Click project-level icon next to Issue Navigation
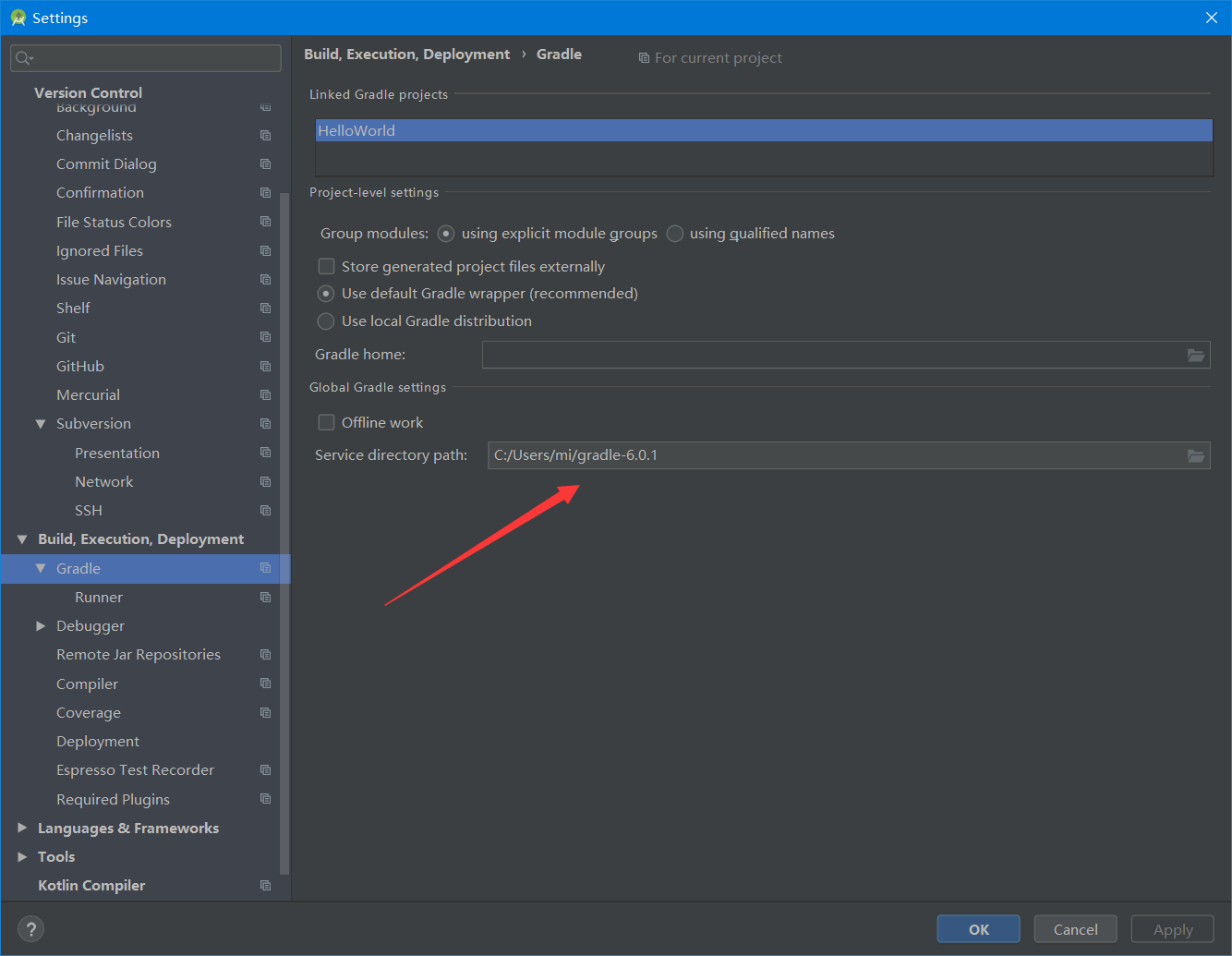1232x956 pixels. point(265,280)
